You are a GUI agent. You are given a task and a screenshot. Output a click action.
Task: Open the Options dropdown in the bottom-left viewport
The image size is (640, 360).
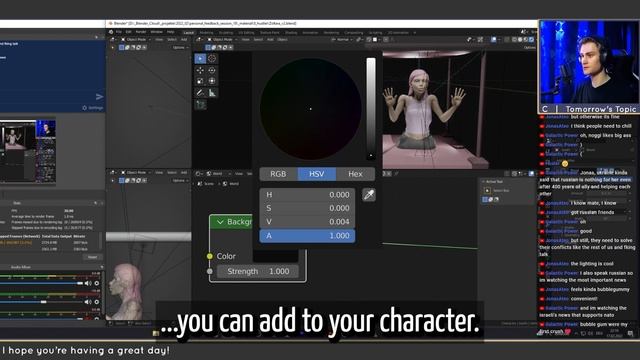coord(180,180)
